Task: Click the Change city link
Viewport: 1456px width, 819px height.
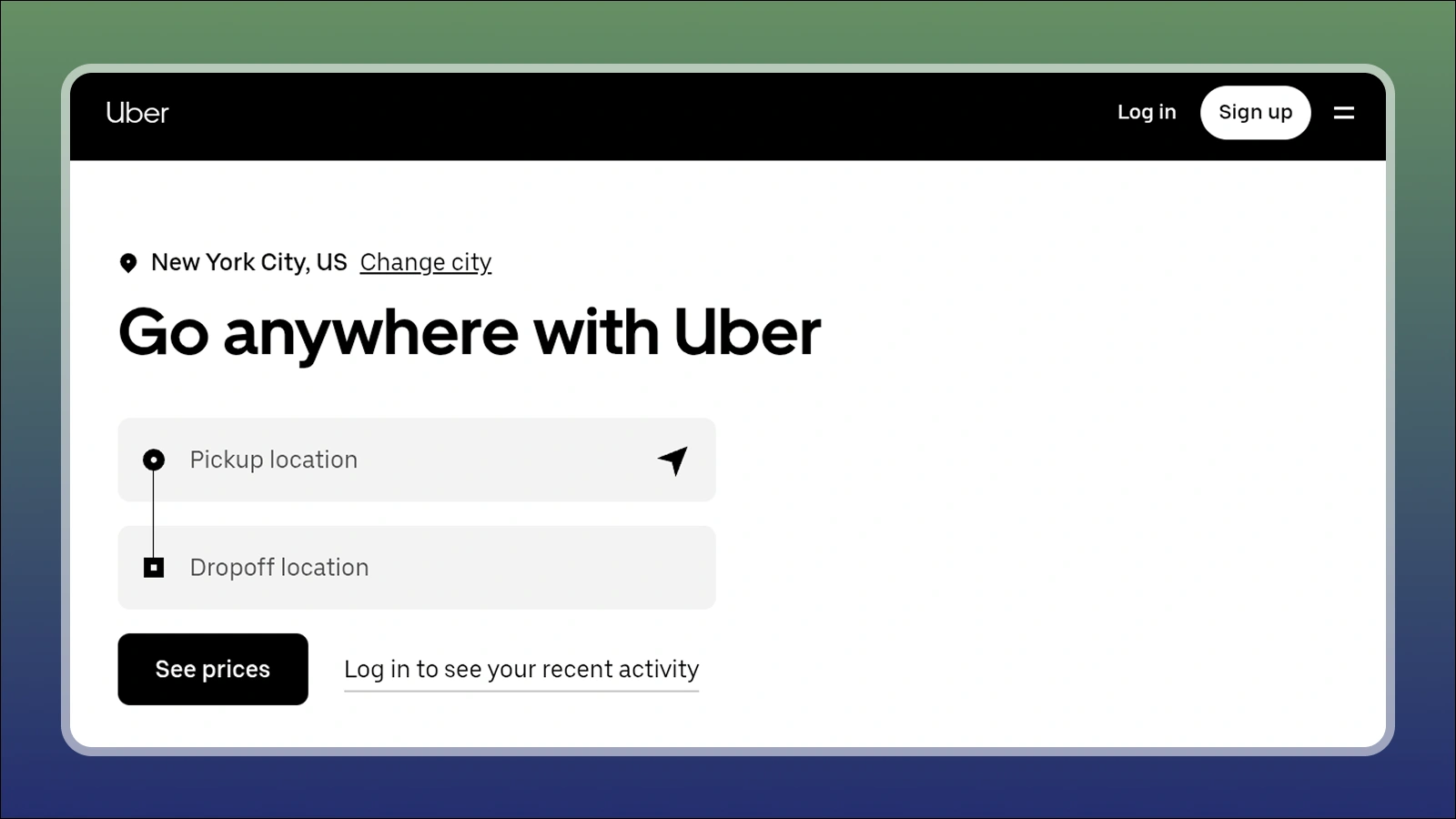Action: click(426, 262)
